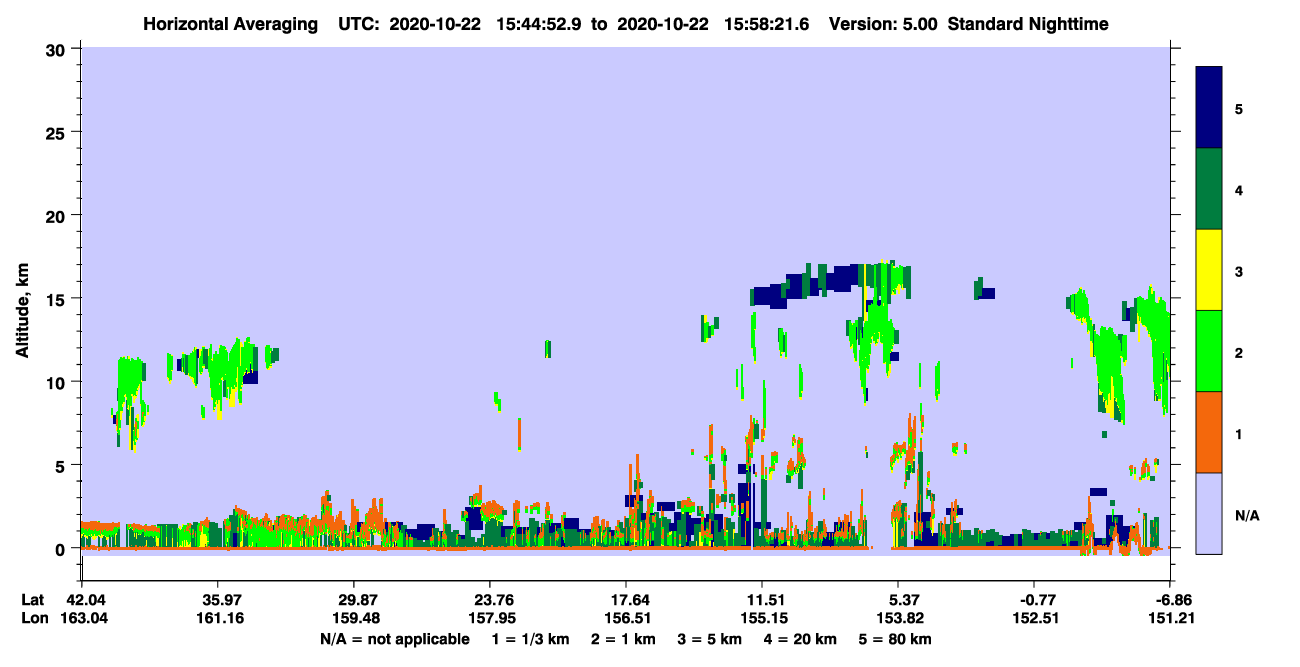Click the y-axis tick label 0
This screenshot has width=1300, height=667.
click(x=62, y=549)
